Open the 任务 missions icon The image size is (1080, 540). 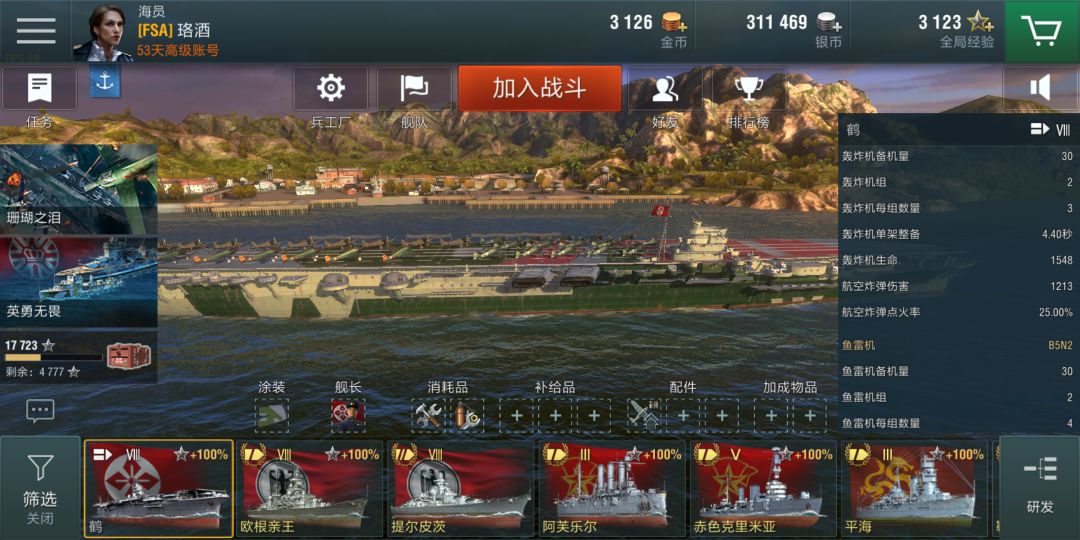coord(39,88)
